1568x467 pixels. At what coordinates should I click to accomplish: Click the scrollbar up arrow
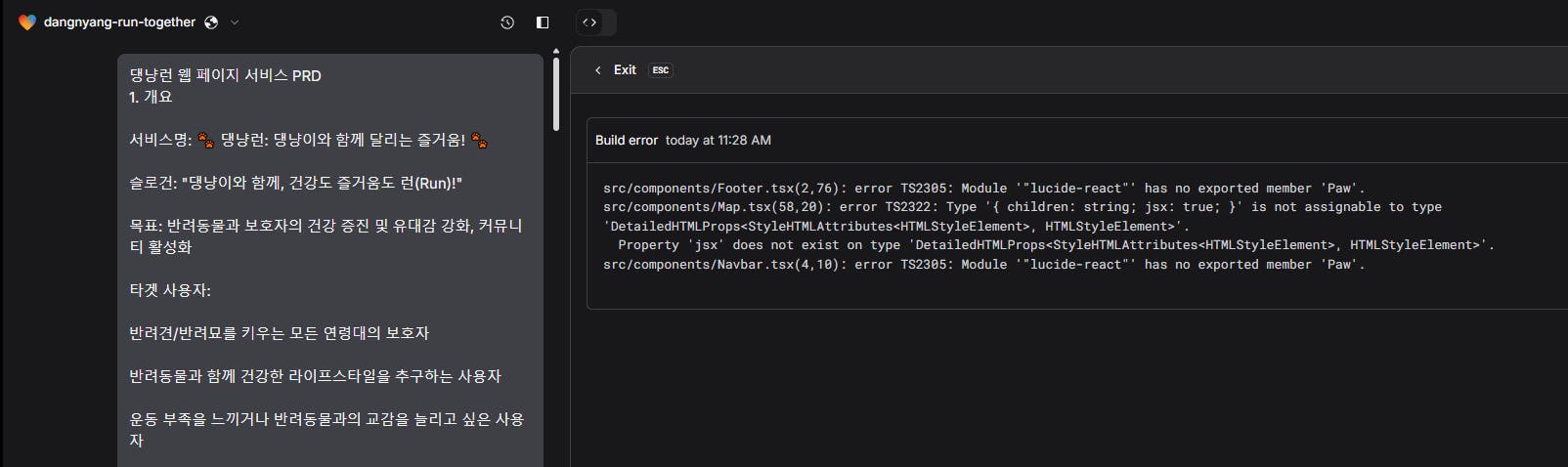(x=556, y=51)
